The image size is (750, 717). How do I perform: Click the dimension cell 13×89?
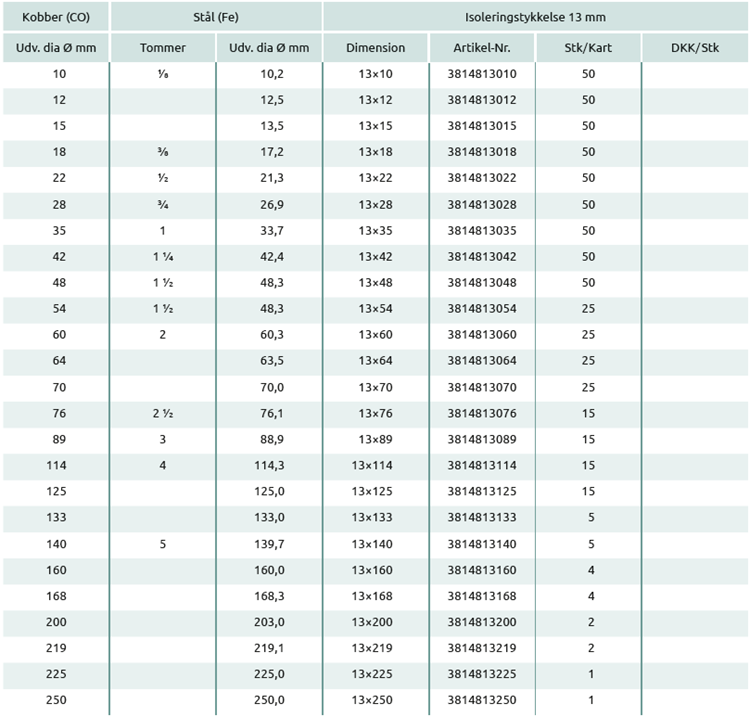point(375,440)
